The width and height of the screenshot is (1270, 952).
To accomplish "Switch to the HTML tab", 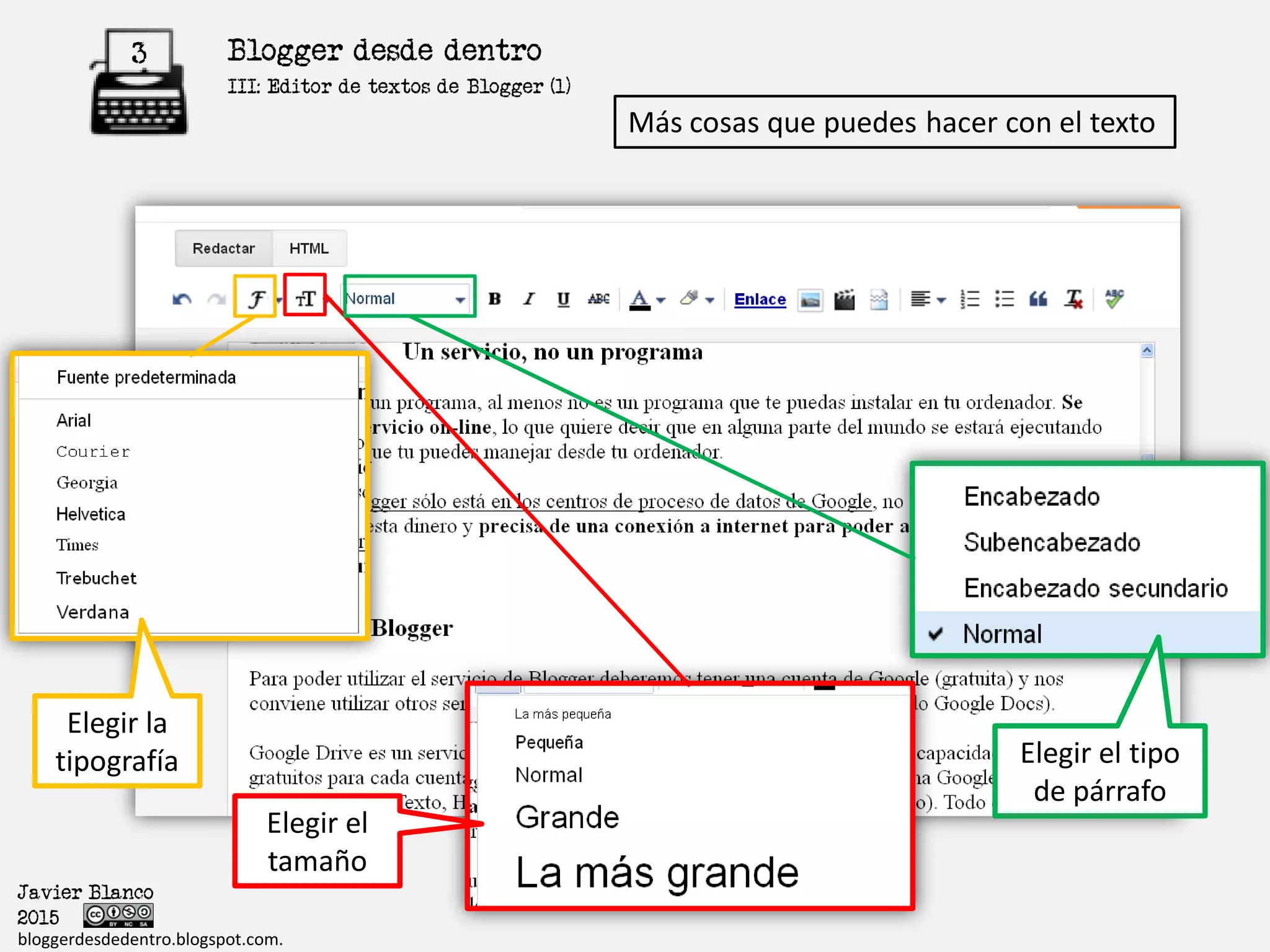I will click(309, 249).
